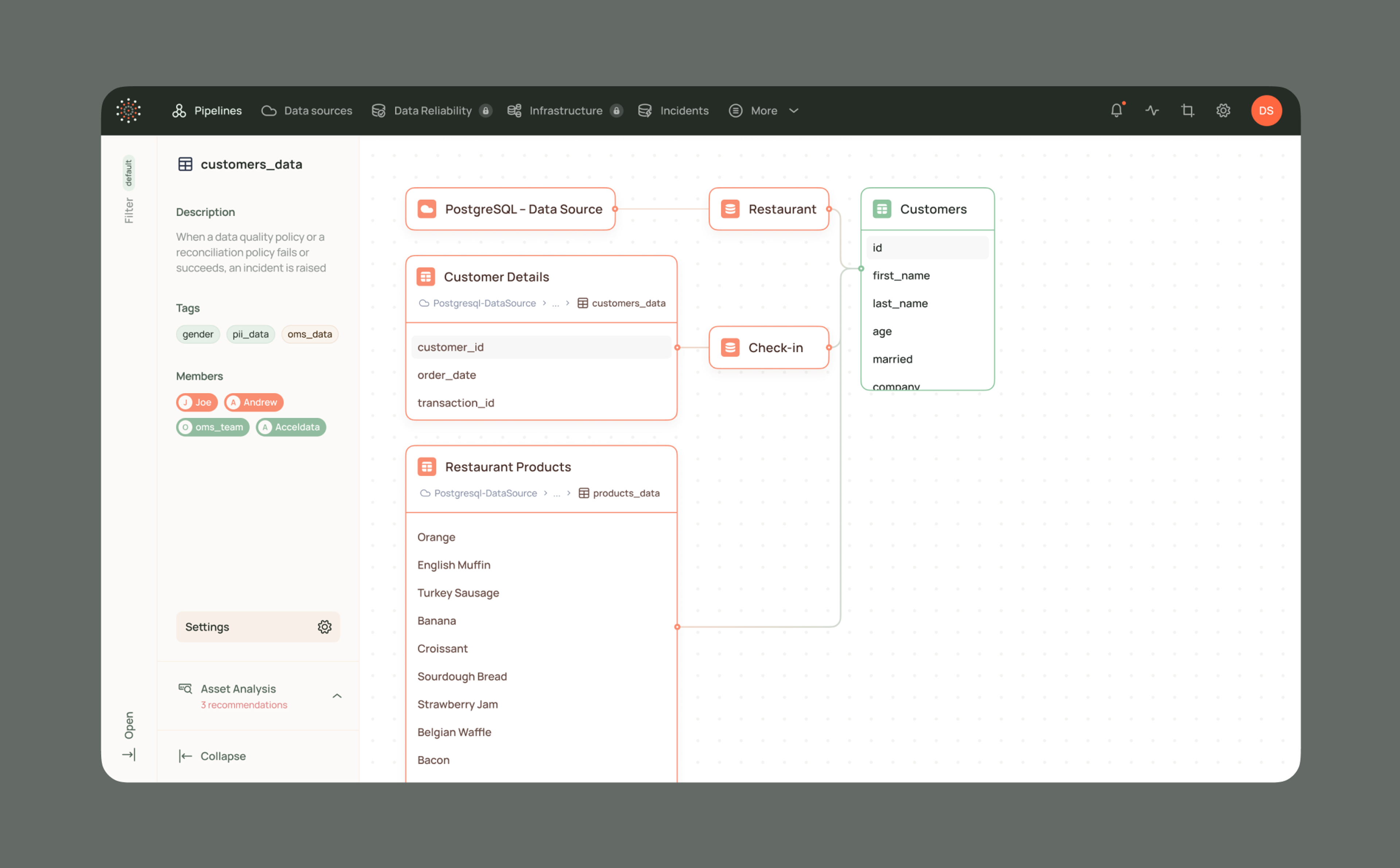
Task: Click the Acceldata logo icon
Action: (128, 111)
